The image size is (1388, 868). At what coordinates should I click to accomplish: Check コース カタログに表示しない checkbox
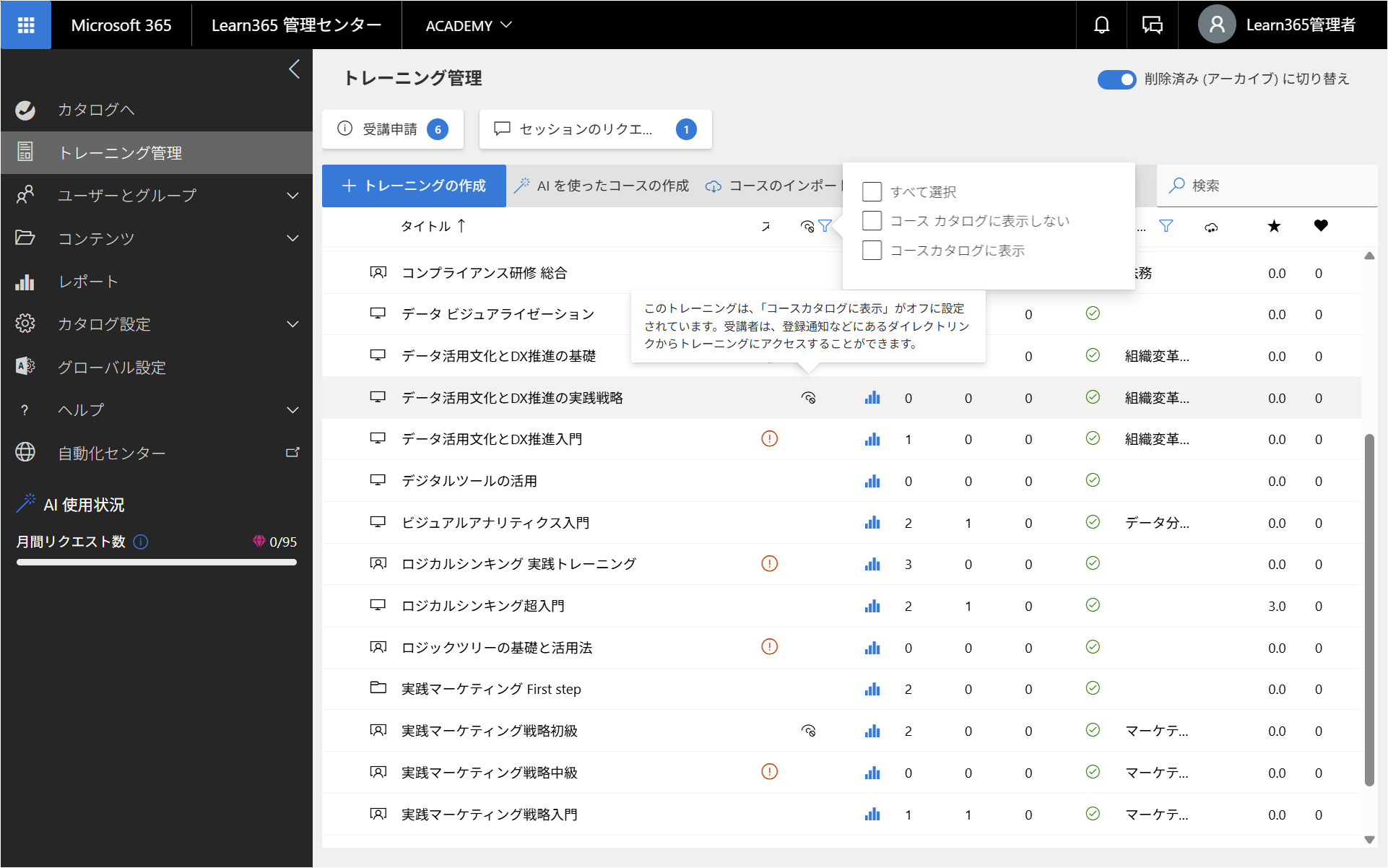[872, 220]
